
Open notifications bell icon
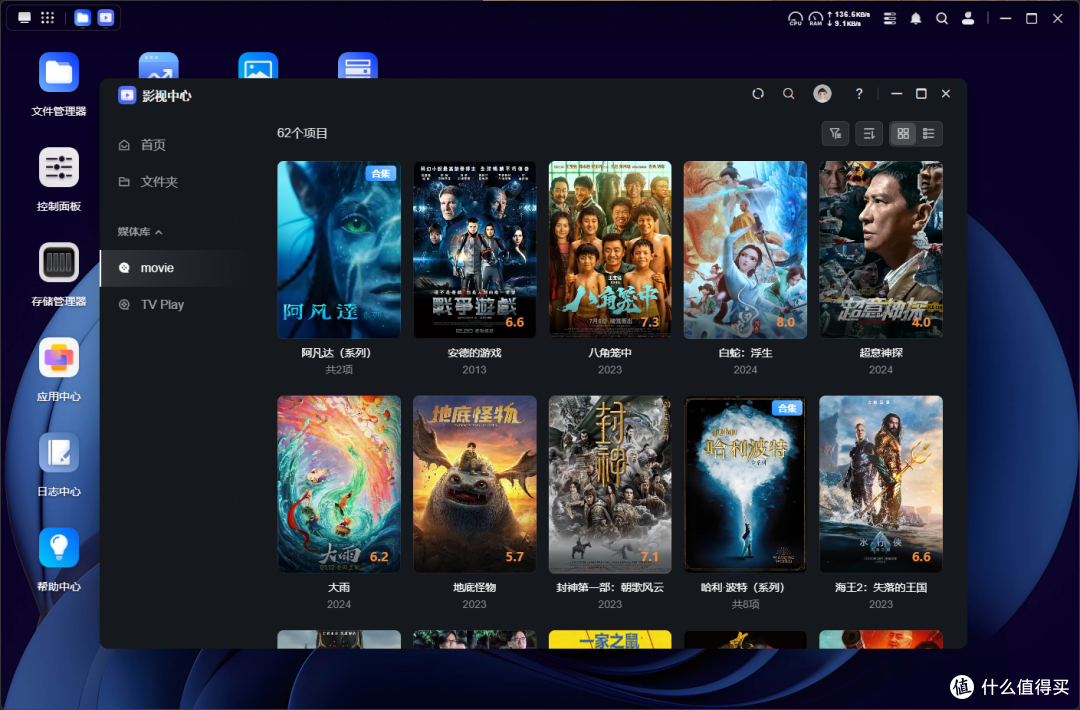pos(915,19)
